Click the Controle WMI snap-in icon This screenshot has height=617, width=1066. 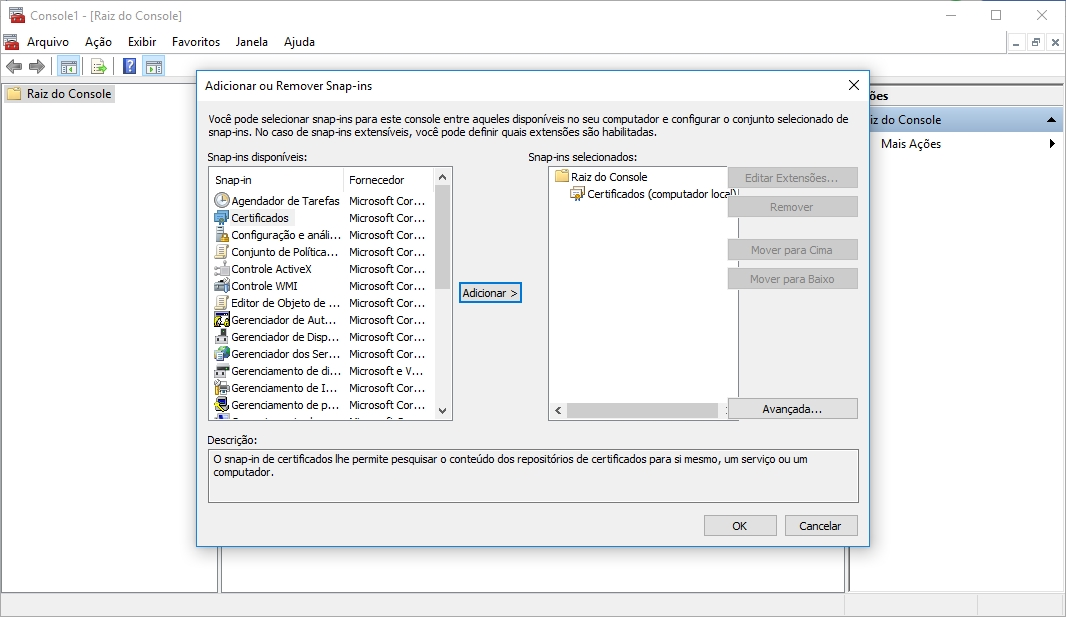tap(222, 285)
